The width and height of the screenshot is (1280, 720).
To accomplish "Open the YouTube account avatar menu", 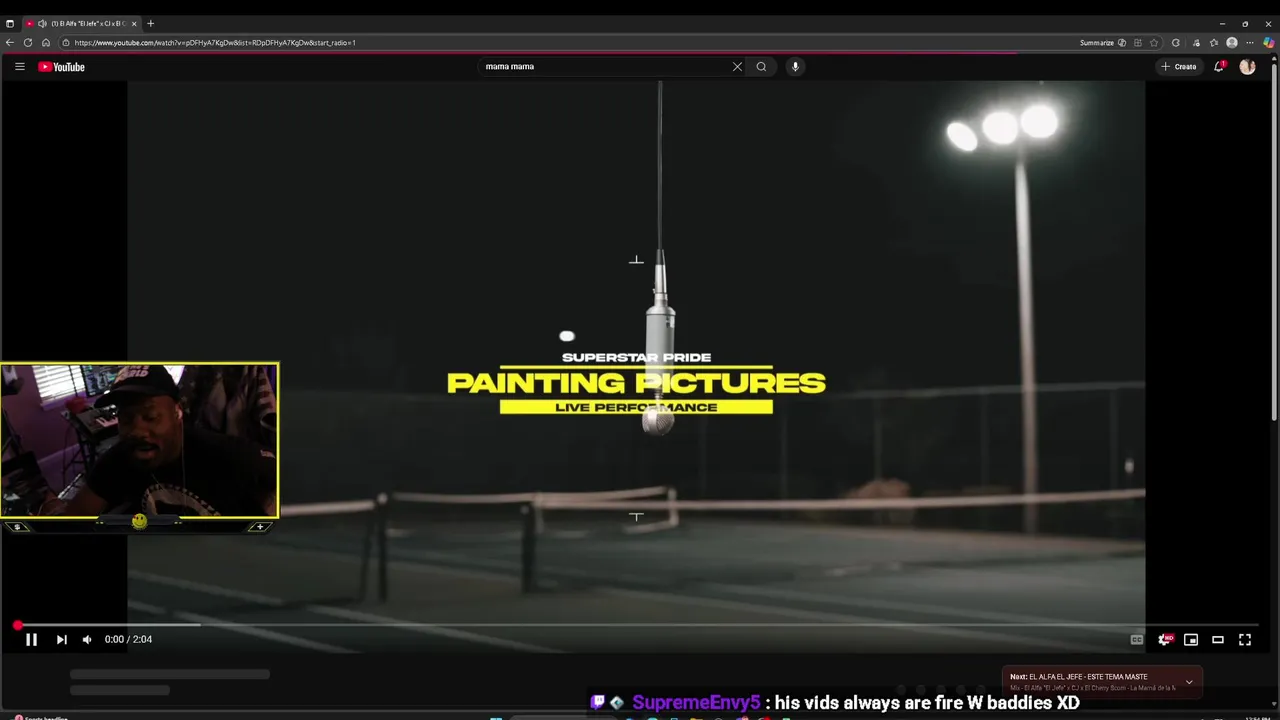I will pyautogui.click(x=1247, y=67).
